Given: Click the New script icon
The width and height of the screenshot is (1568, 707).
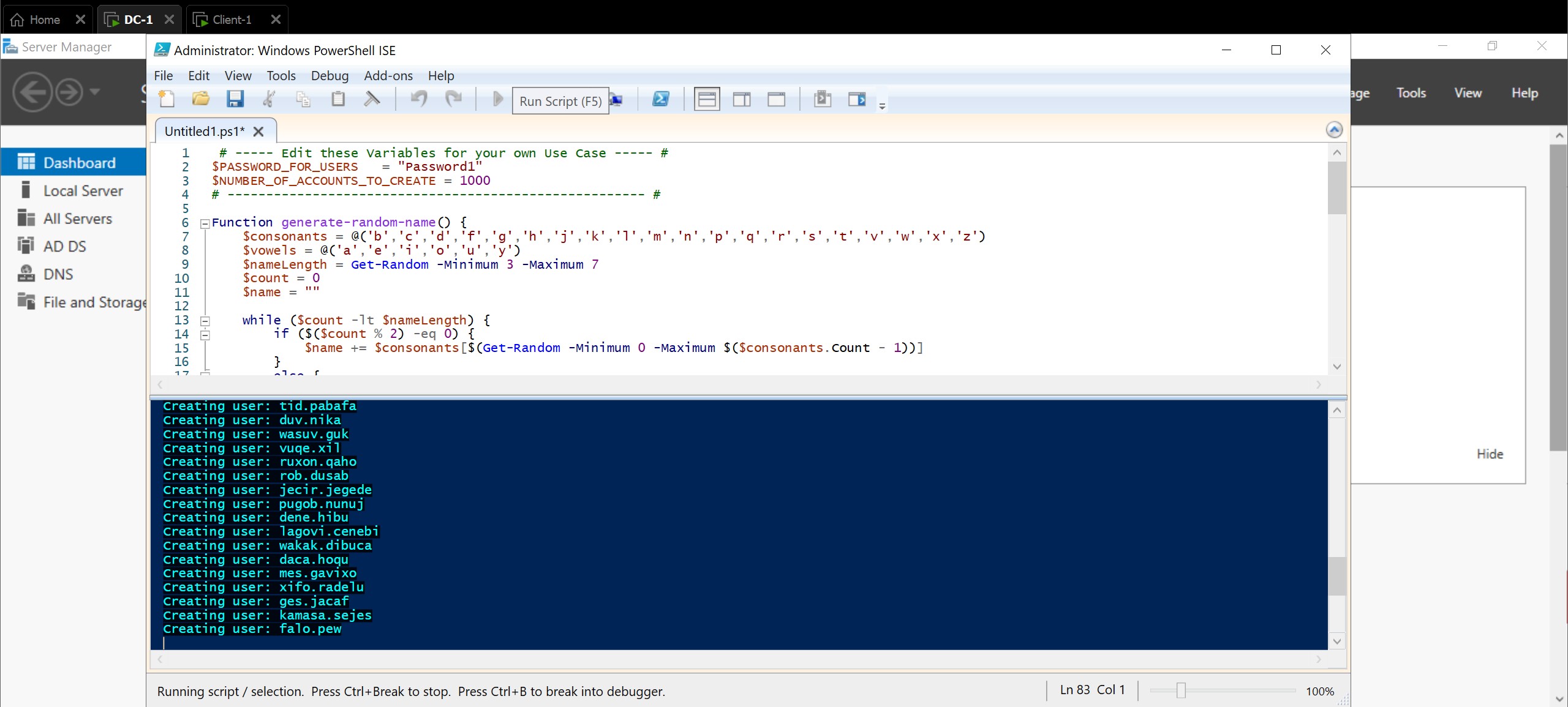Looking at the screenshot, I should click(x=167, y=99).
